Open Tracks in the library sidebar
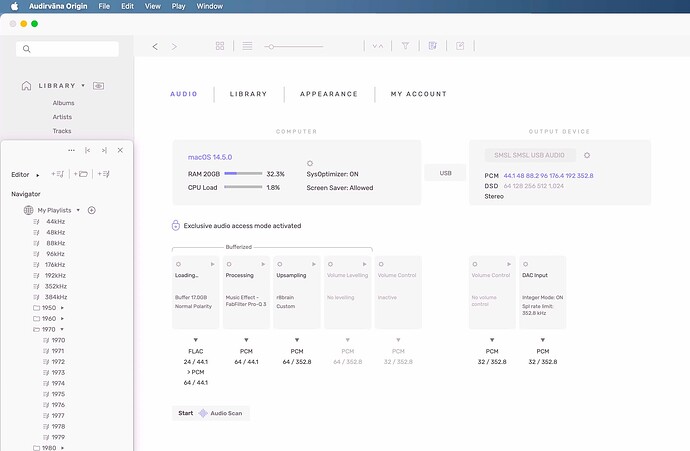This screenshot has height=451, width=690. click(x=62, y=131)
